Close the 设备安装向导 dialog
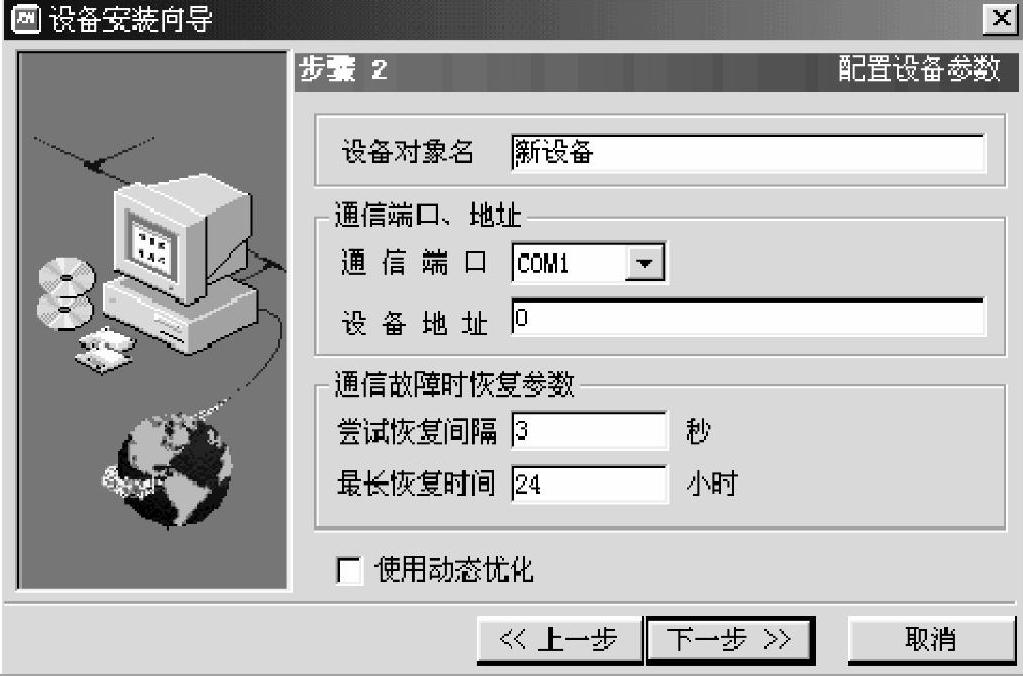 pyautogui.click(x=1001, y=18)
